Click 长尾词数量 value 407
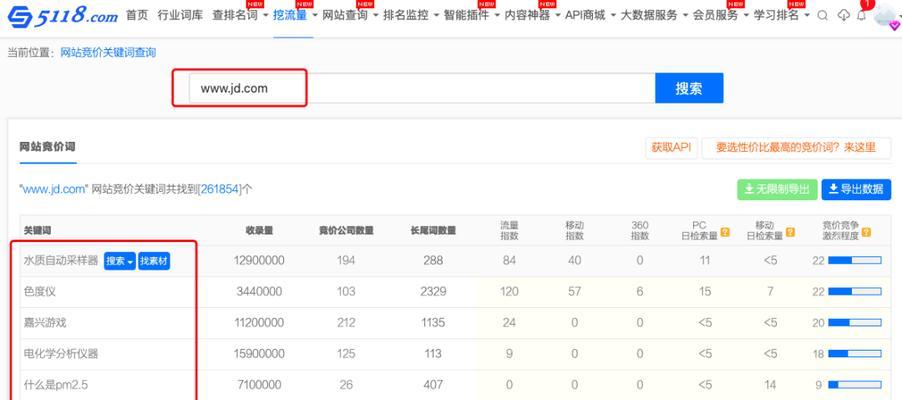This screenshot has width=902, height=400. [x=433, y=385]
